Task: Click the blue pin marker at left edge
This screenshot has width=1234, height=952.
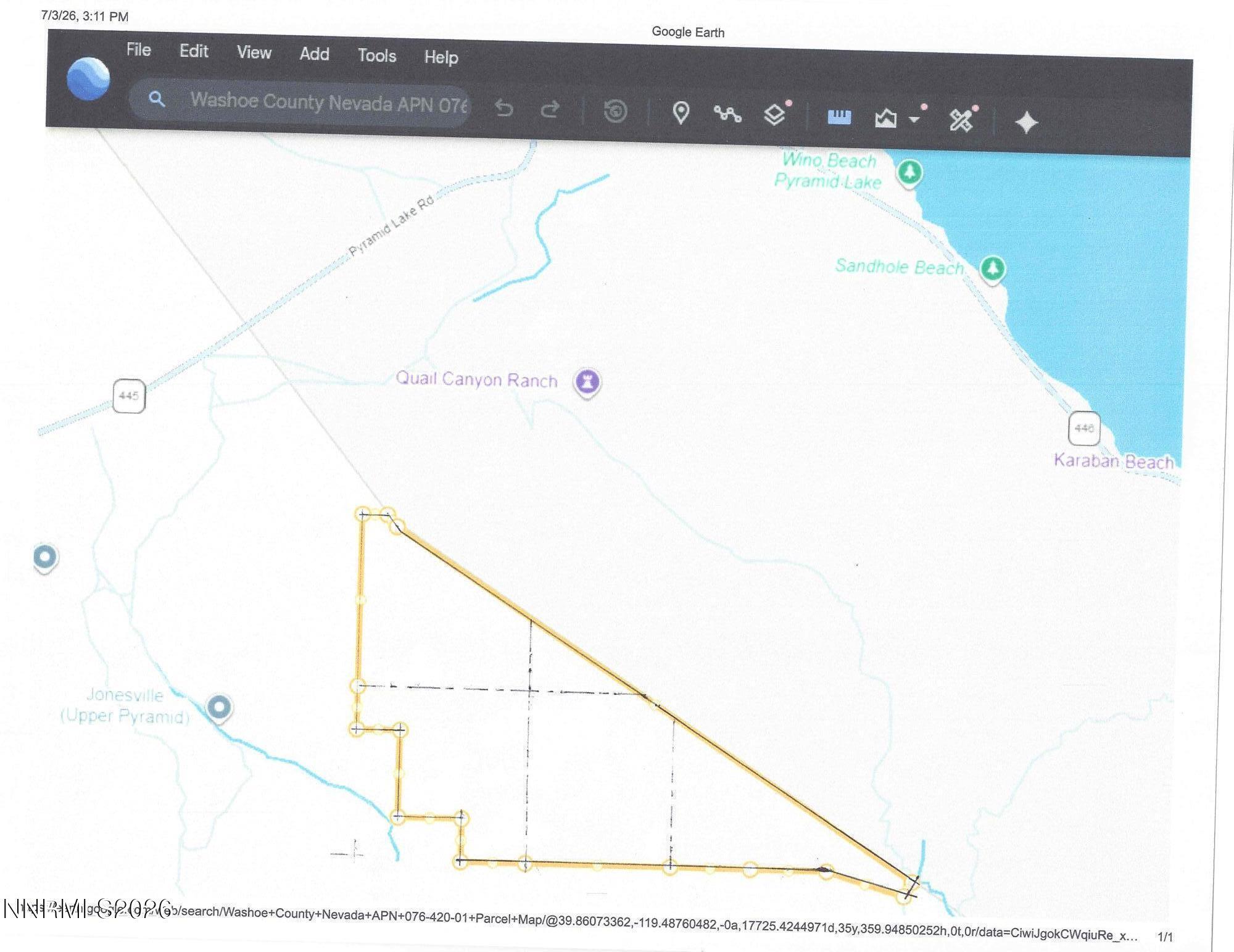Action: click(45, 558)
